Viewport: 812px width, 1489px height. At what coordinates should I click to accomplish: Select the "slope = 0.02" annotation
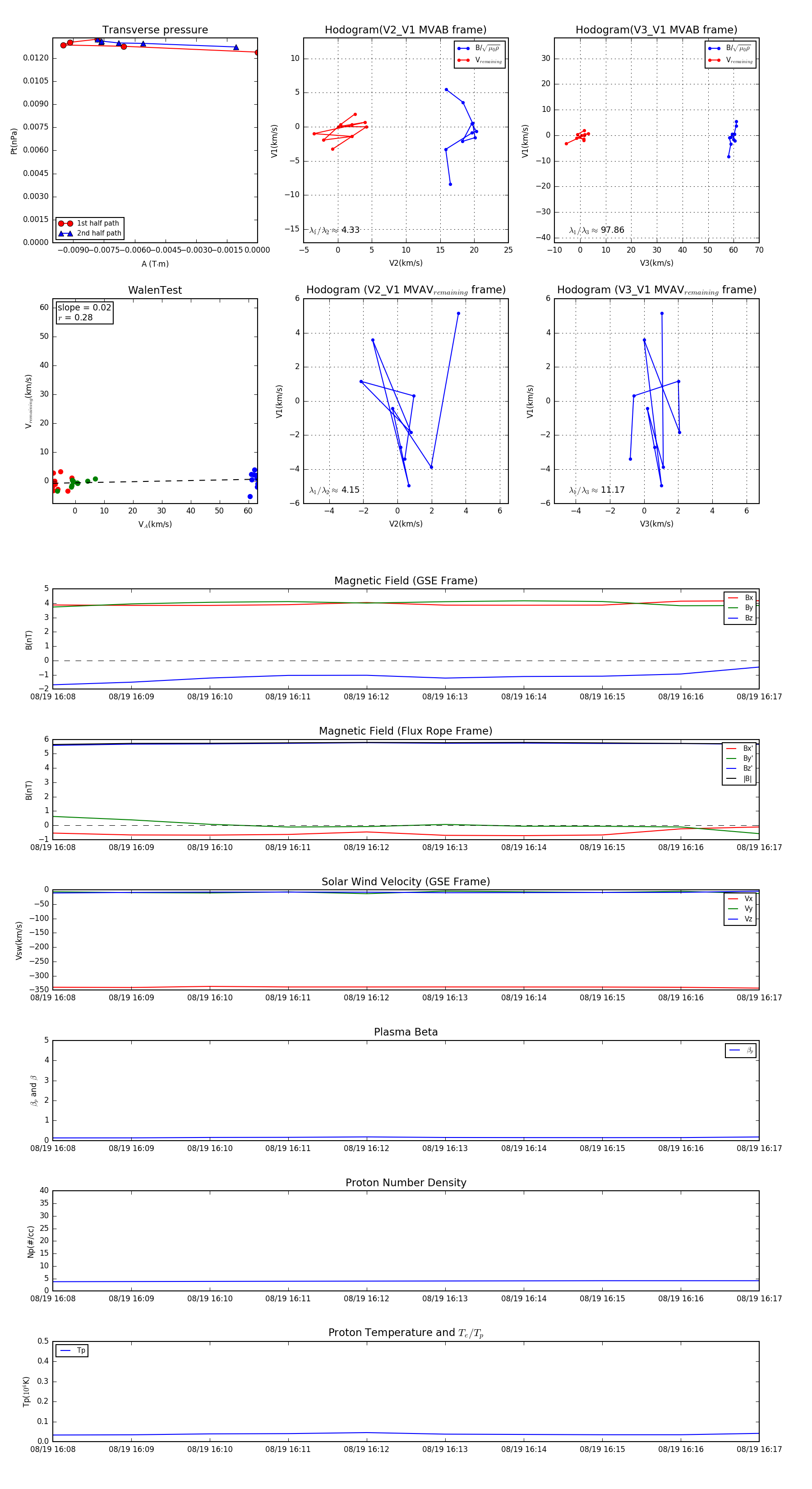(x=84, y=308)
